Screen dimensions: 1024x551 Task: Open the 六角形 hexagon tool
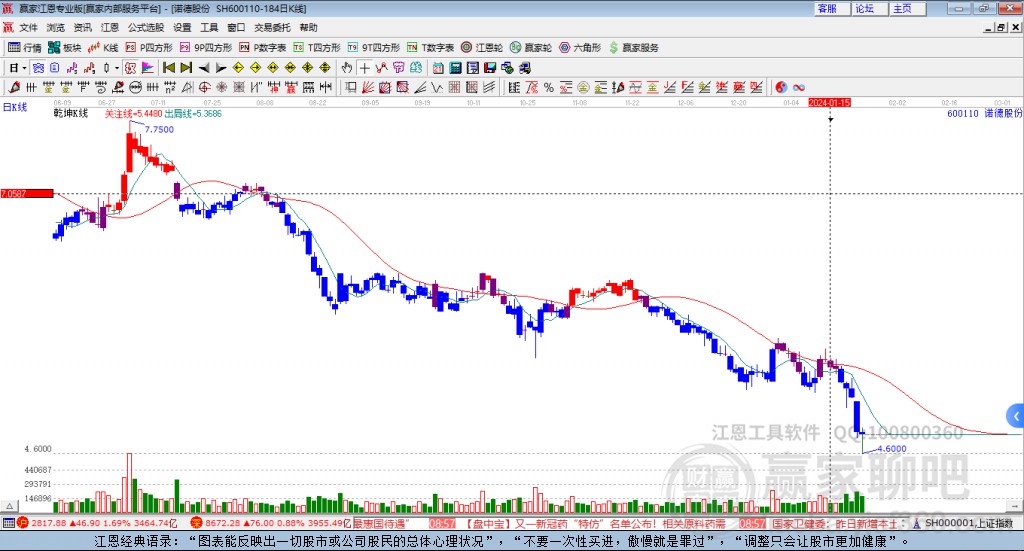(x=580, y=48)
